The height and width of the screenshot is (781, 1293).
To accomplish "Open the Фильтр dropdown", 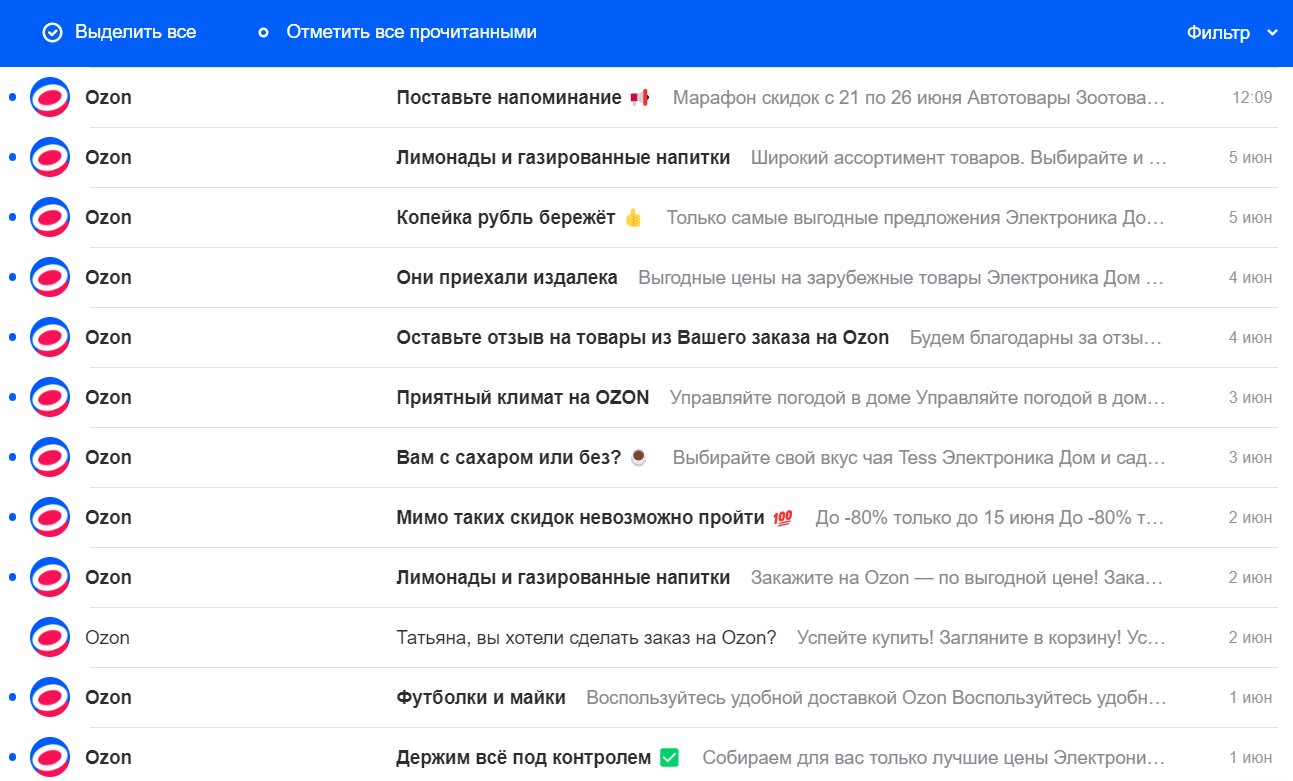I will pos(1232,33).
